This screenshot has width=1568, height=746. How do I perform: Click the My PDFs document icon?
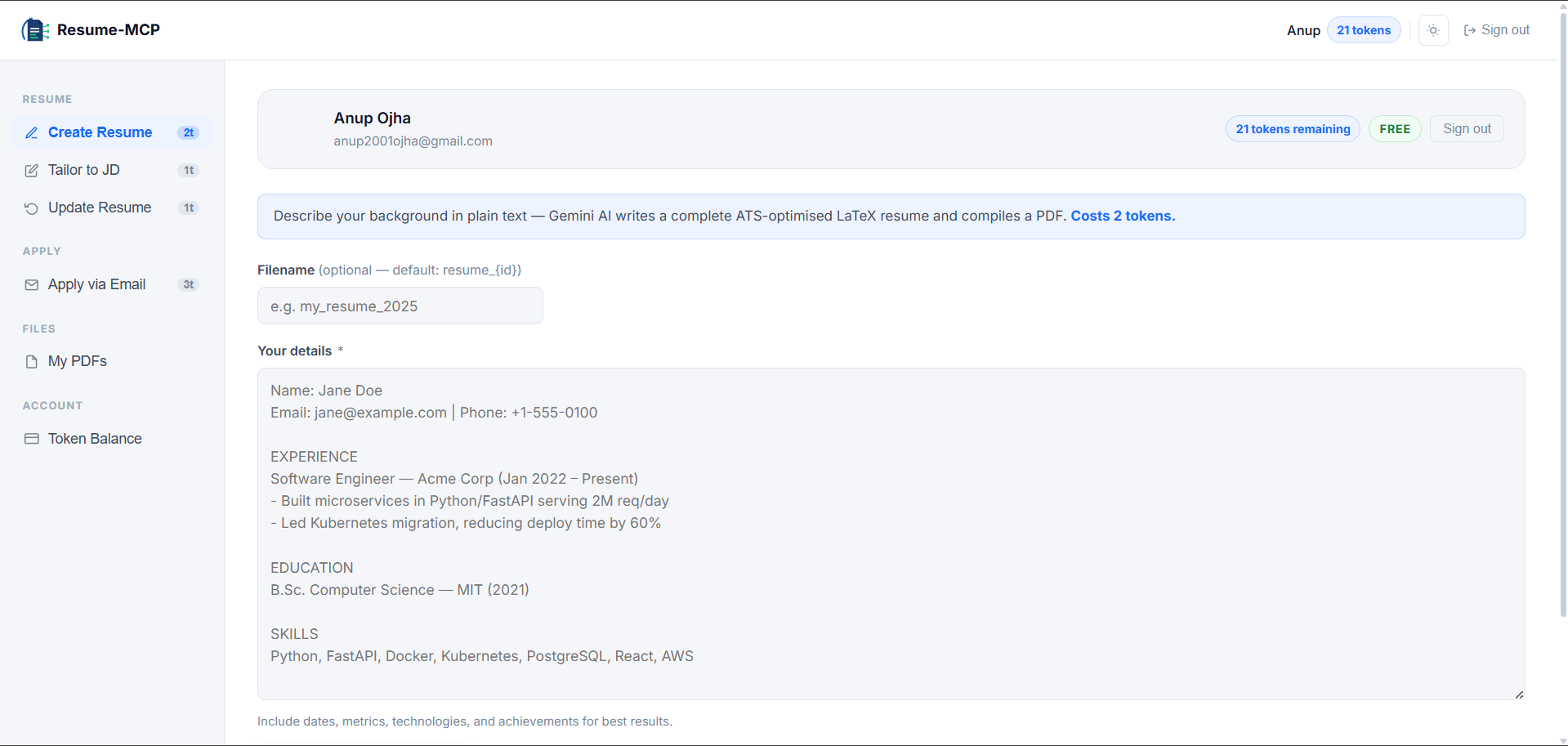coord(31,360)
